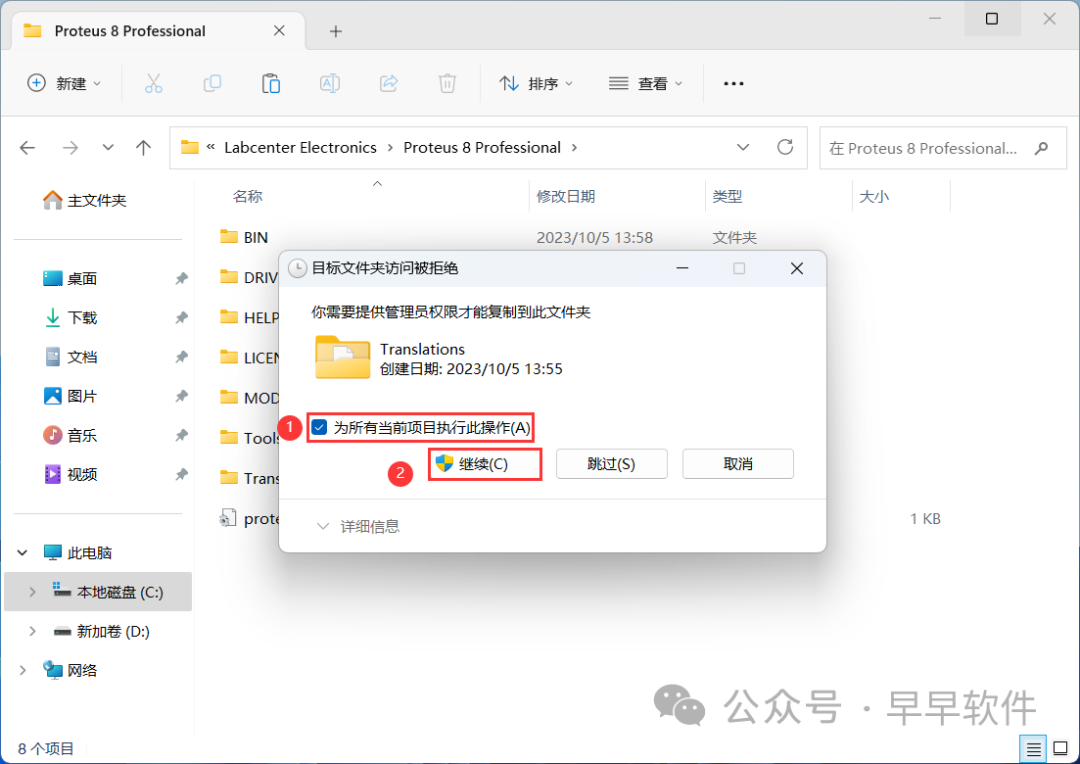Uncheck '为所有当前项目执行此操作' checkbox
Image resolution: width=1080 pixels, height=764 pixels.
click(319, 428)
